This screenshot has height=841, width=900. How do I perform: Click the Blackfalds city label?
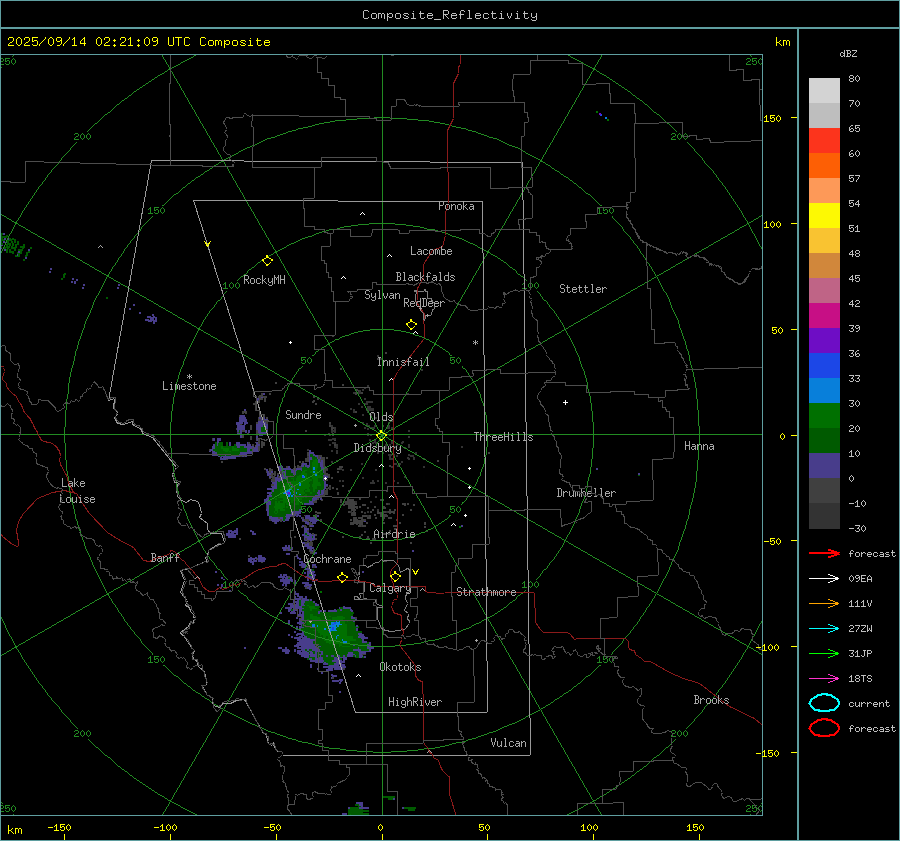point(425,277)
